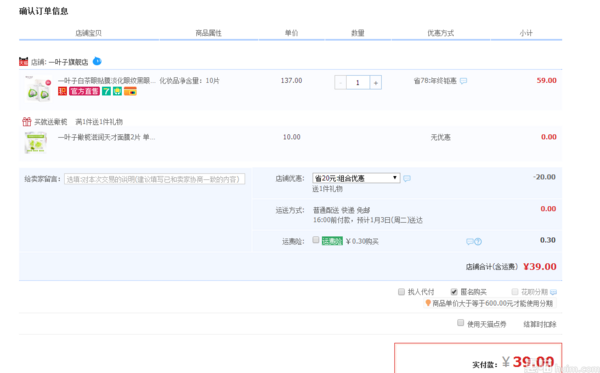Click the orange lightbulb tip icon

coord(428,303)
